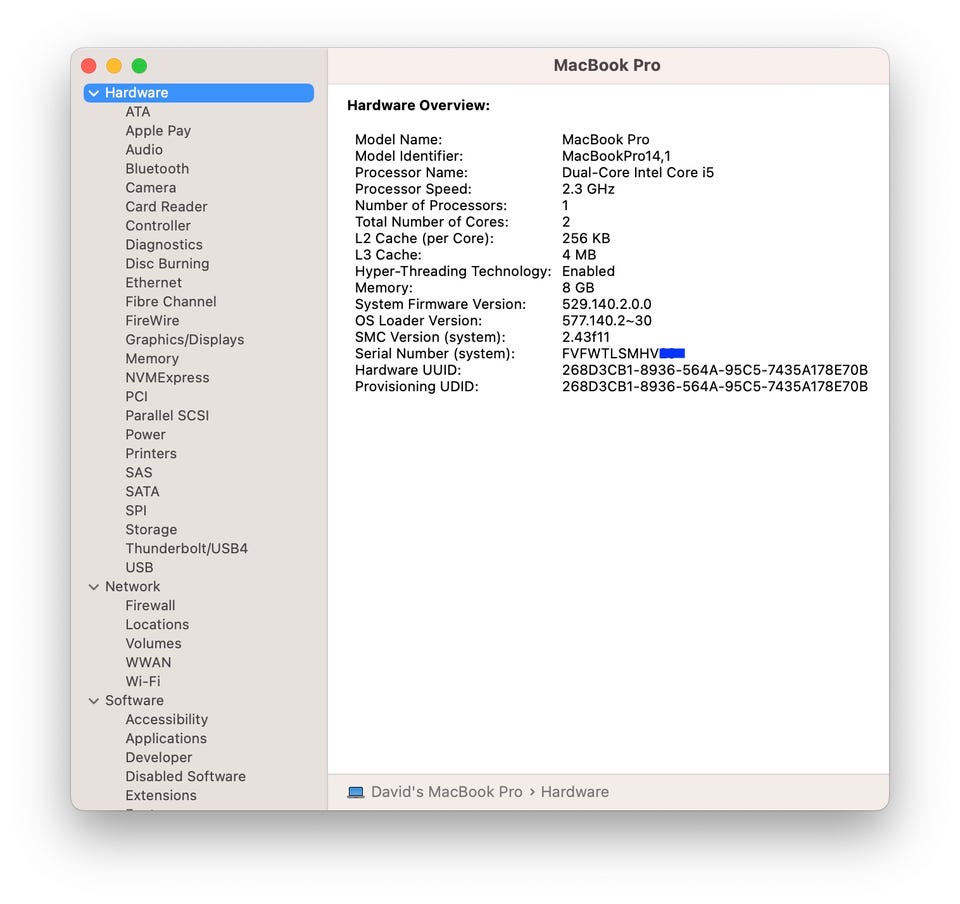Image resolution: width=960 pixels, height=904 pixels.
Task: Select PCI in the sidebar
Action: 137,397
